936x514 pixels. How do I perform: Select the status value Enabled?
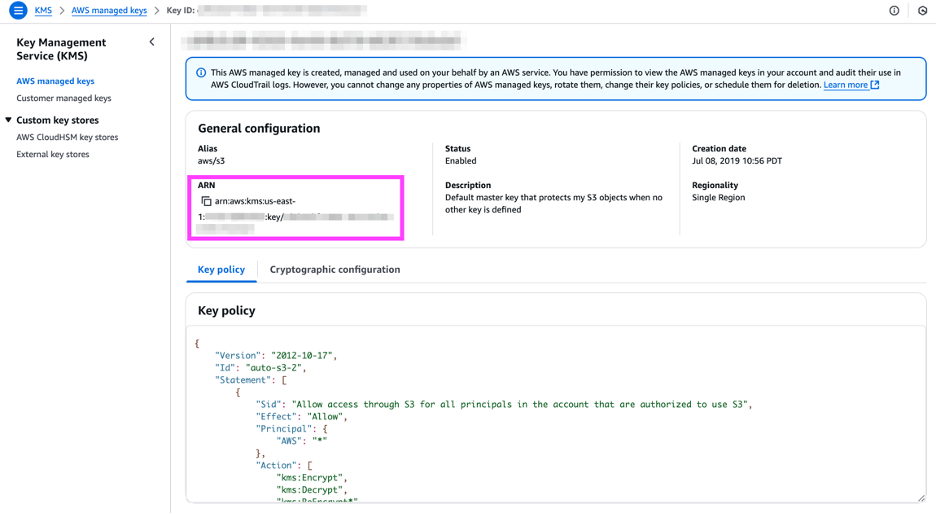click(x=461, y=161)
